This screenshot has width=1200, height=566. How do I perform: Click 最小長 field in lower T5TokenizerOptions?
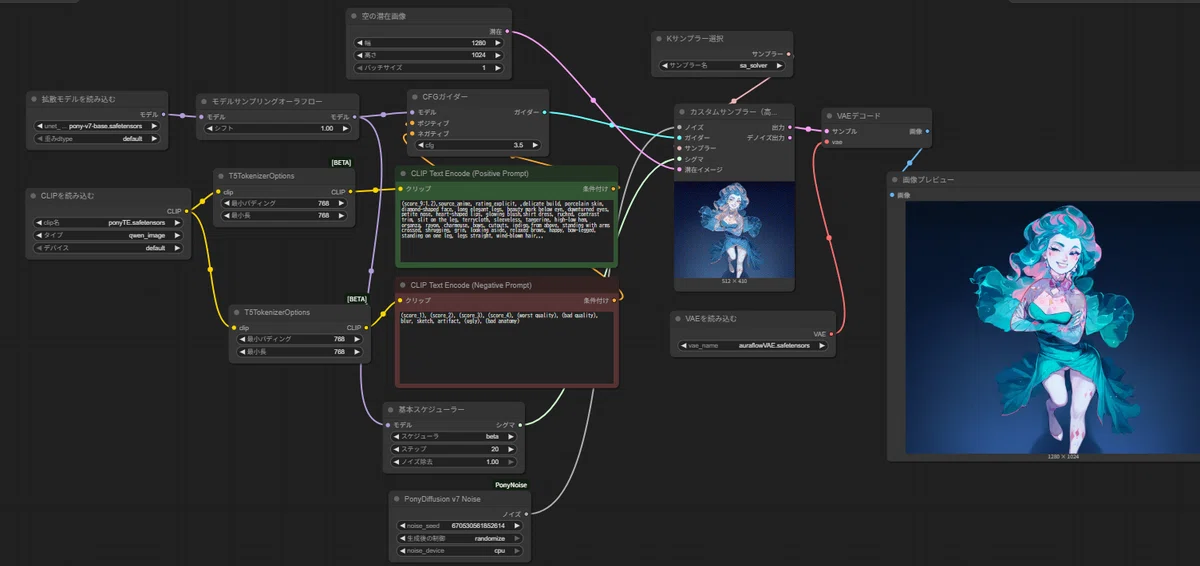(298, 351)
